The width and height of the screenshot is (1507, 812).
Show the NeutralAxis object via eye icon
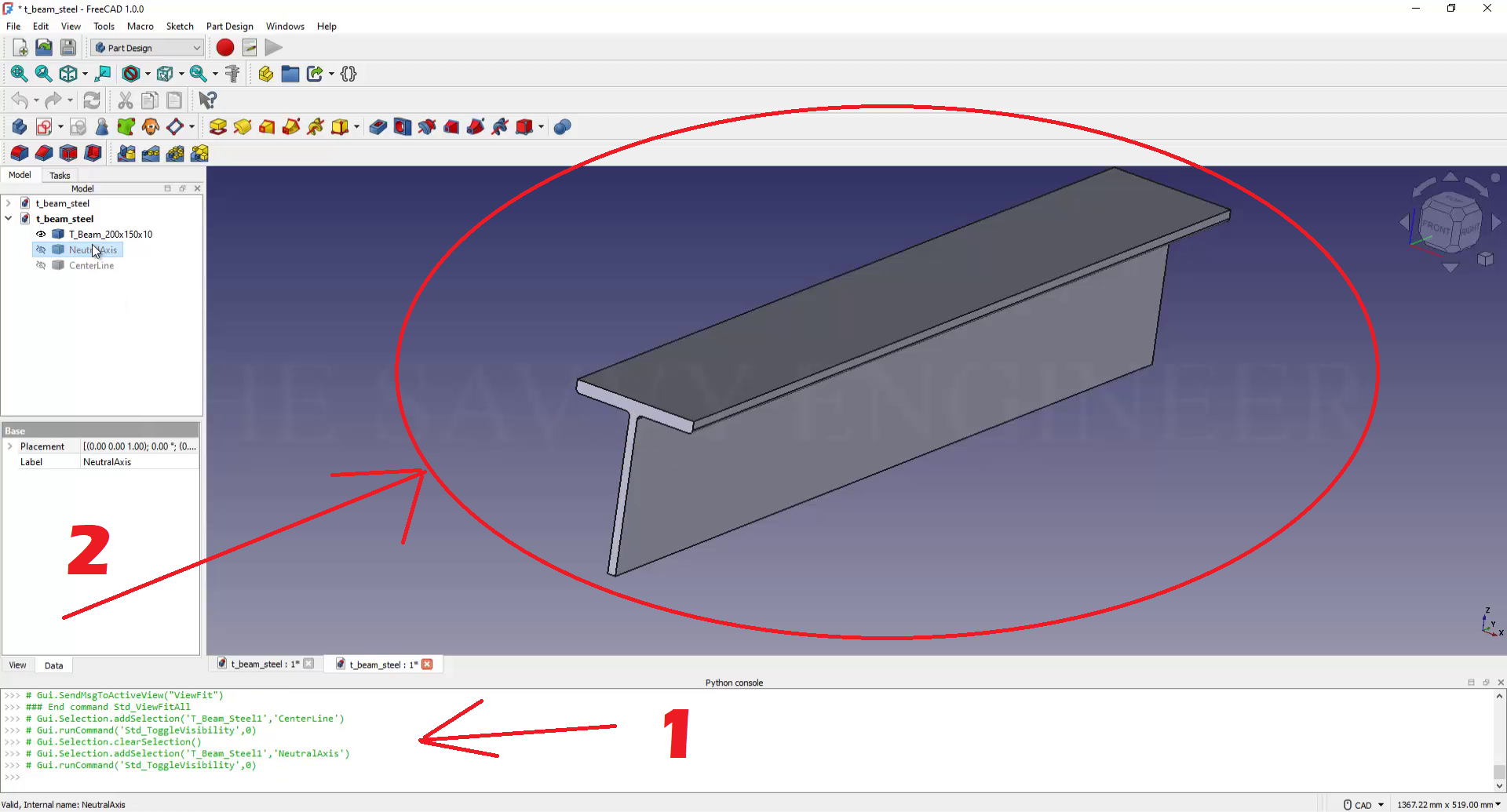(x=41, y=250)
